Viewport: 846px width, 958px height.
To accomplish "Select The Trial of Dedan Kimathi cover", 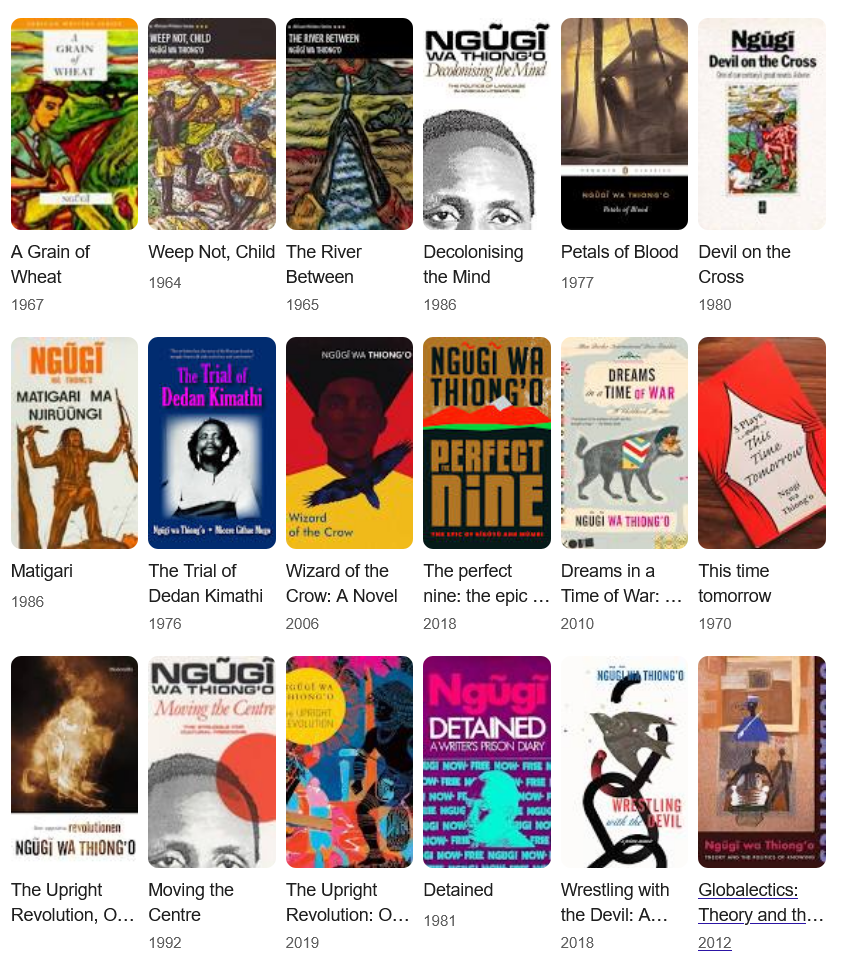I will click(x=212, y=443).
